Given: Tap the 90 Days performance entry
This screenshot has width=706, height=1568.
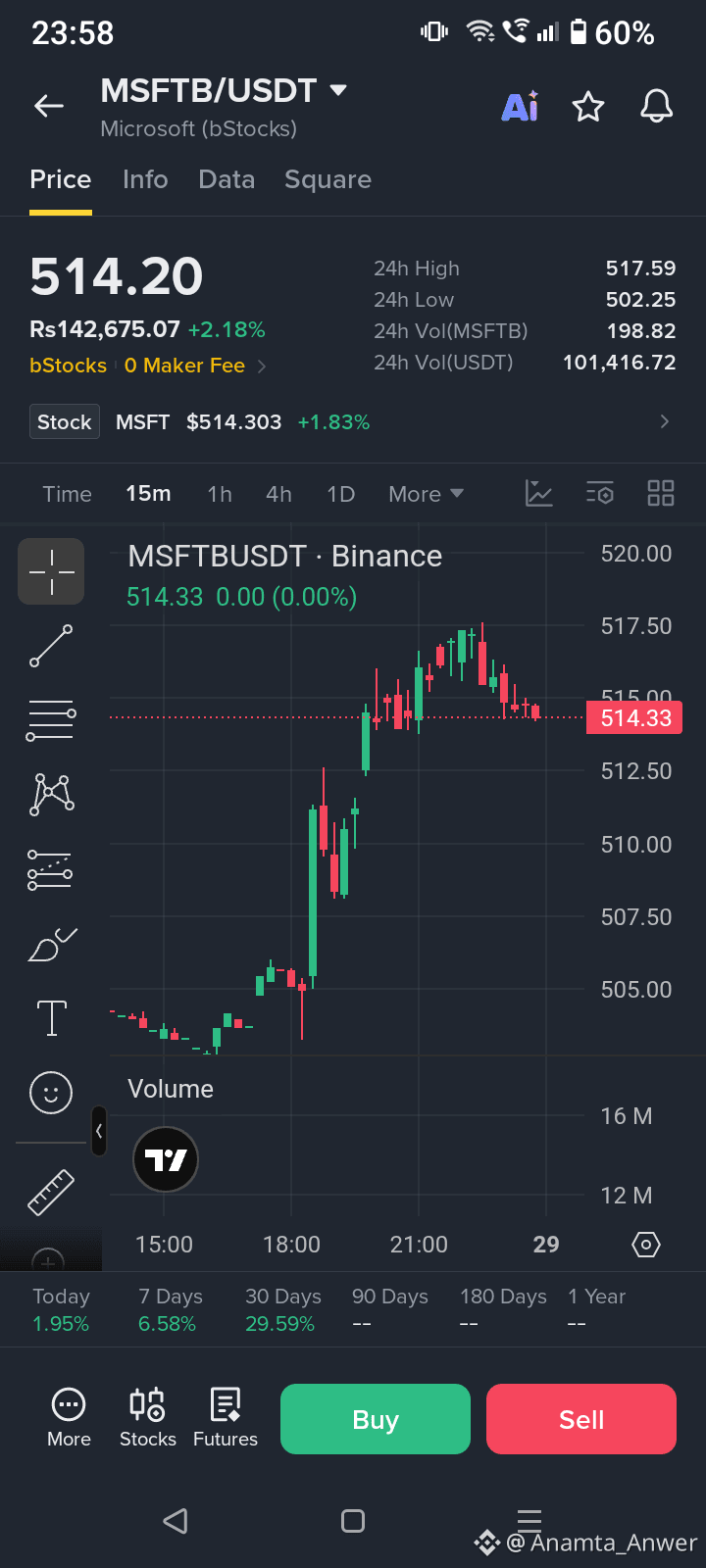Looking at the screenshot, I should pyautogui.click(x=390, y=1309).
